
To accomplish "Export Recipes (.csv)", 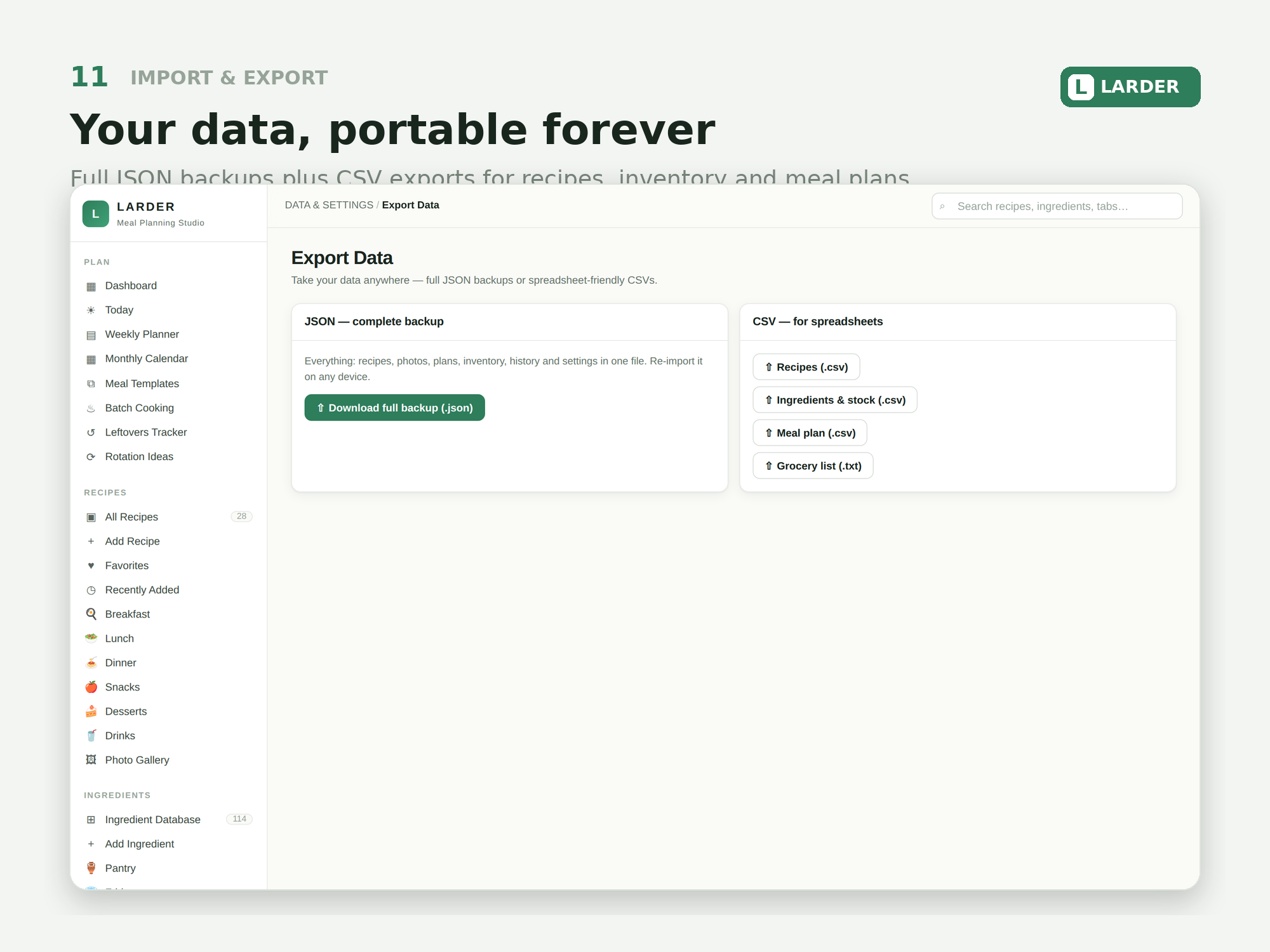I will 806,367.
